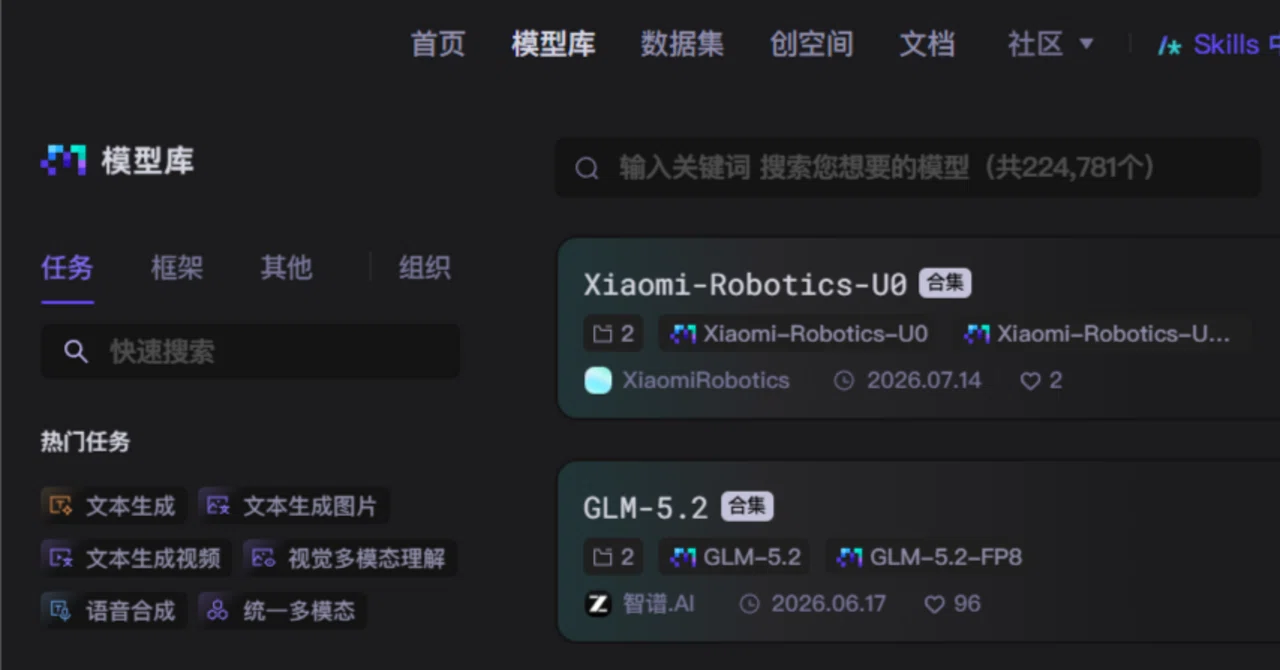The image size is (1280, 670).
Task: Click the 统一多模态 tag icon
Action: [218, 610]
